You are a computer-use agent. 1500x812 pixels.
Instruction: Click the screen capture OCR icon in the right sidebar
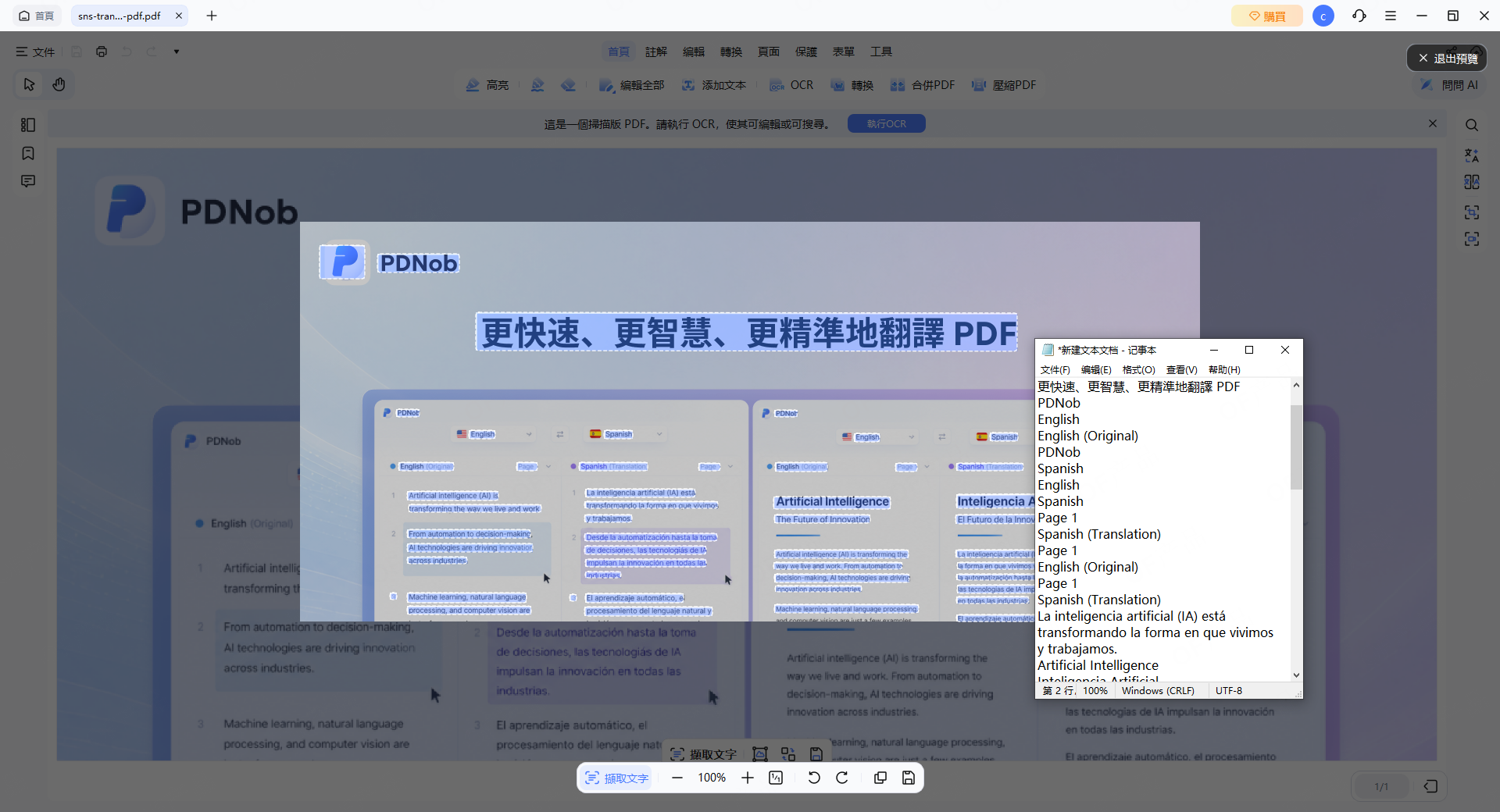(x=1472, y=239)
